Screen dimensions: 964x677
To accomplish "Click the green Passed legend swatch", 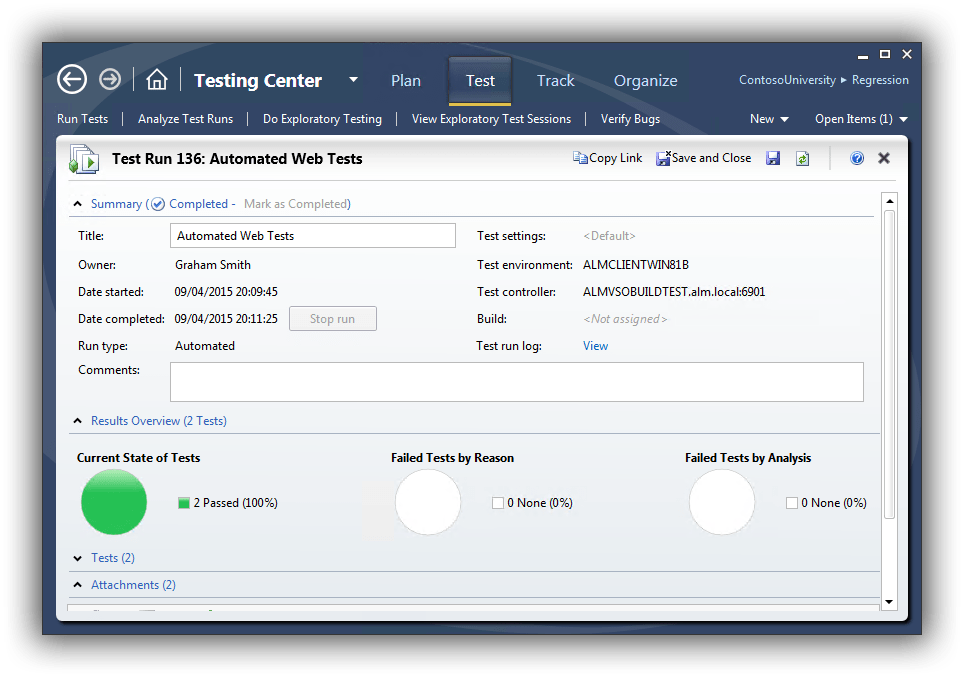I will pyautogui.click(x=183, y=503).
